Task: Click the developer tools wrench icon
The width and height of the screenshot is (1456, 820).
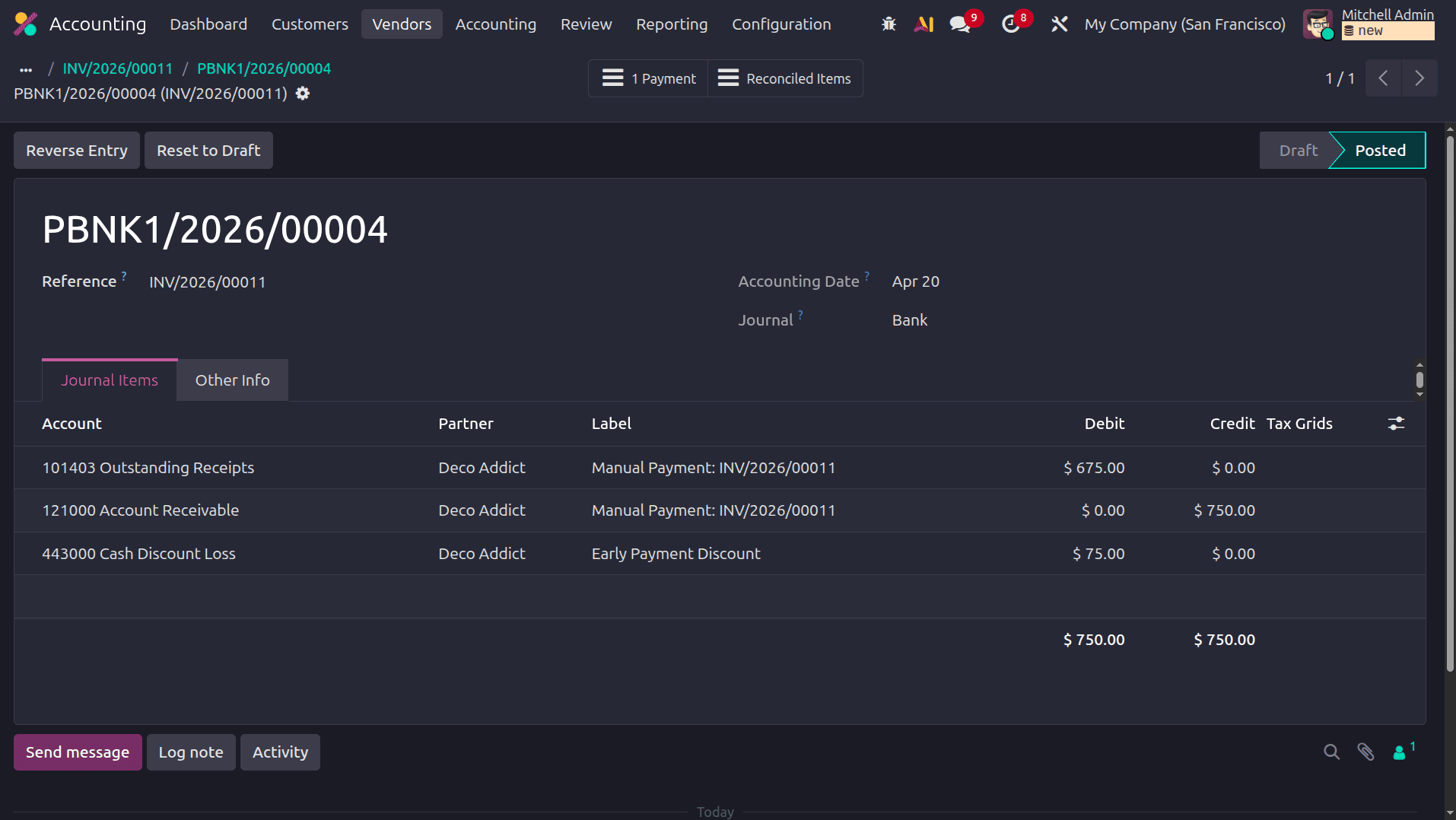Action: pyautogui.click(x=1059, y=24)
